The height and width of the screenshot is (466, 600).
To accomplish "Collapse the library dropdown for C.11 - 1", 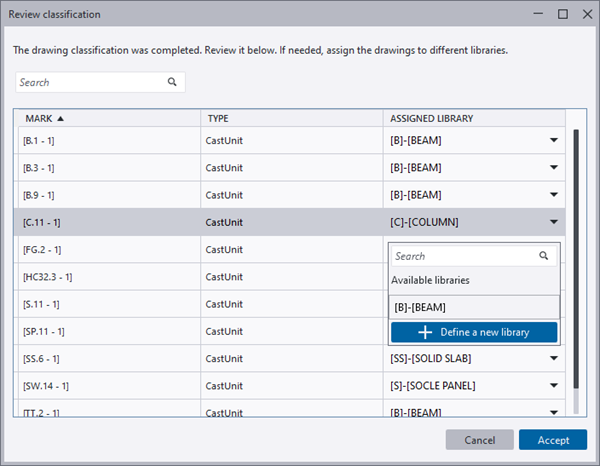I will tap(554, 222).
